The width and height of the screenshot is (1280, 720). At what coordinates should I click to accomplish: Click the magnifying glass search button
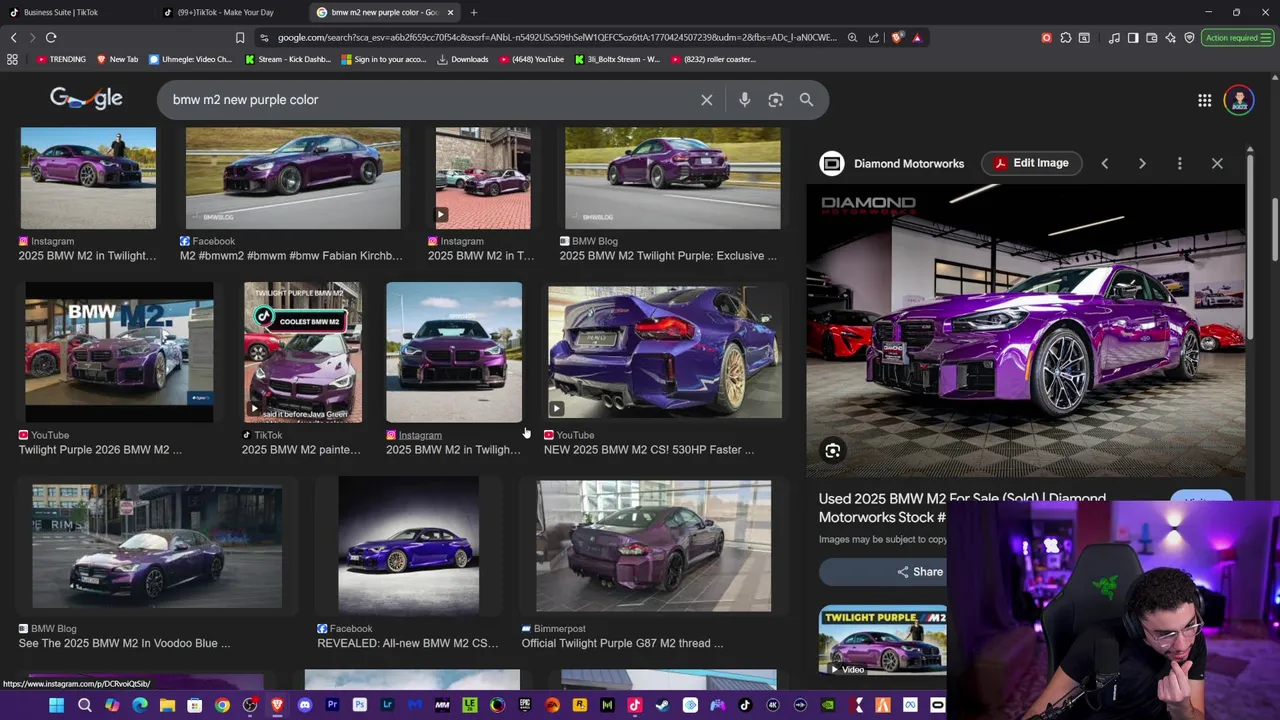[x=806, y=100]
